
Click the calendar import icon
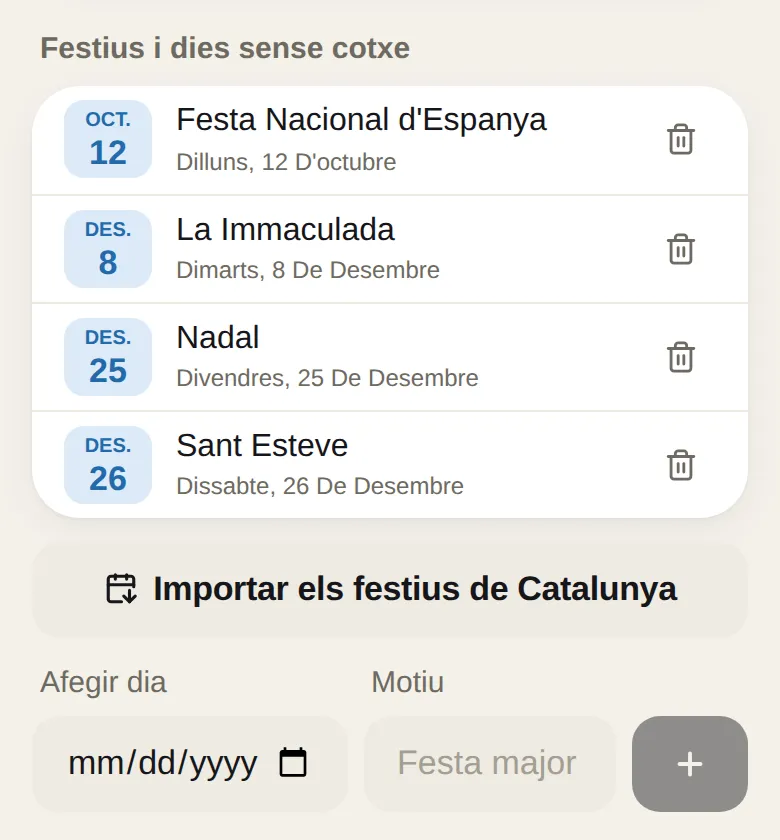tap(121, 589)
